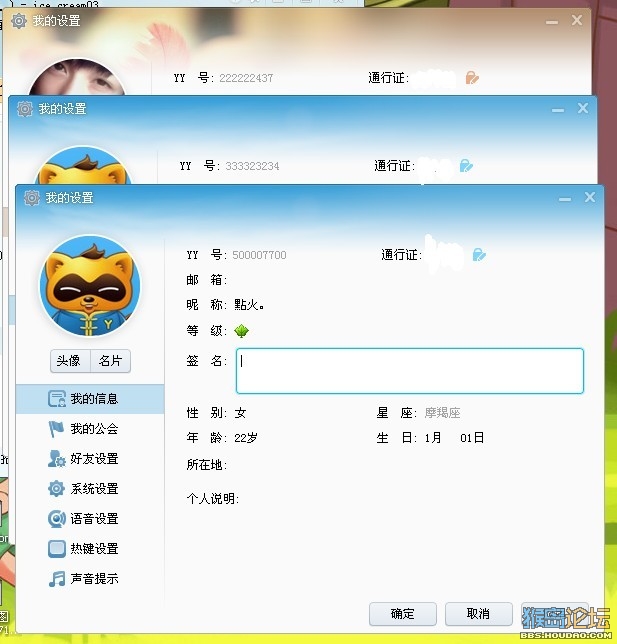Click the green level badge icon

[x=242, y=331]
